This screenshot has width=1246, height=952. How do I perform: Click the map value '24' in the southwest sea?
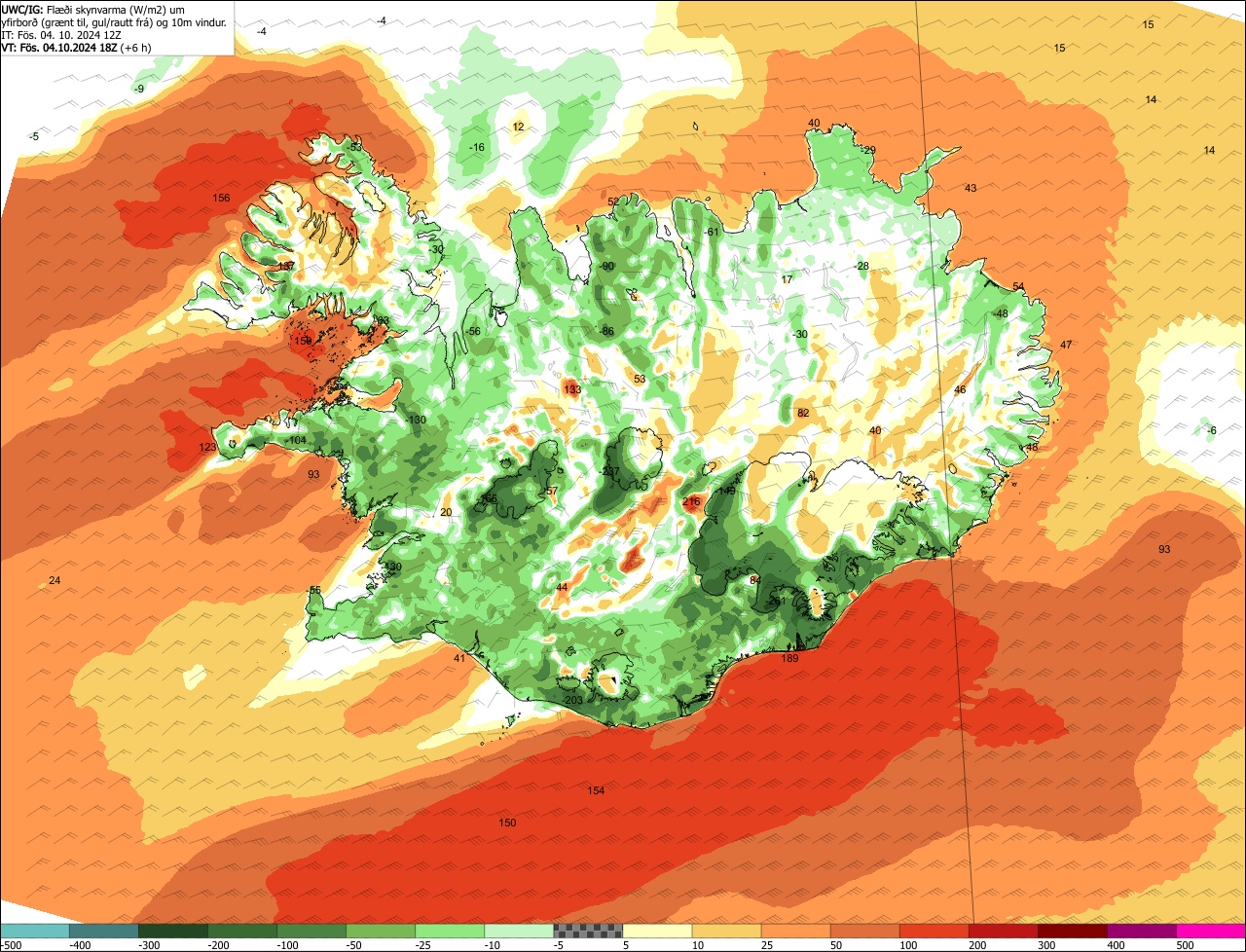click(55, 581)
